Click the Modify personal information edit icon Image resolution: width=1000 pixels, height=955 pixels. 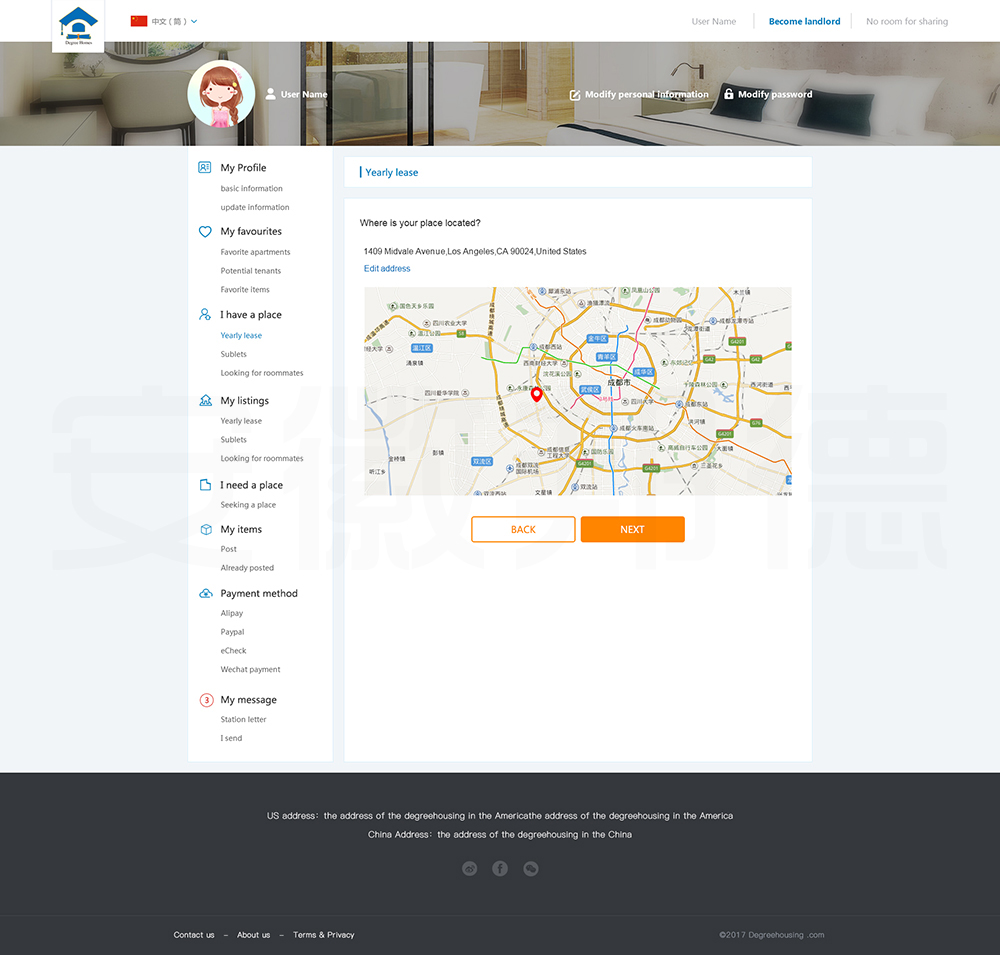575,95
